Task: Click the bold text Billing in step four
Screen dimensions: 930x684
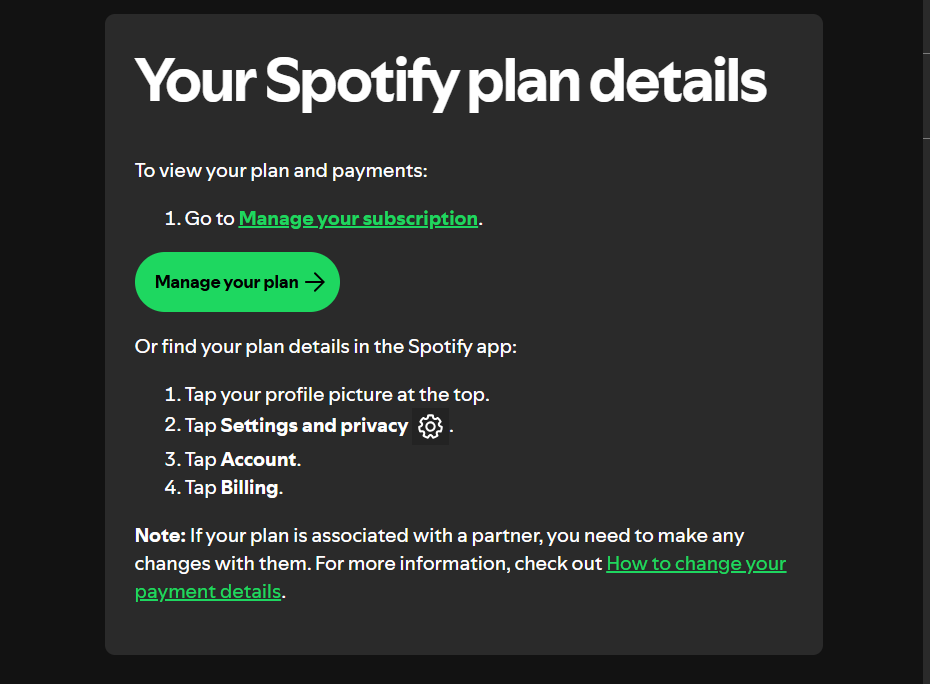Action: (250, 487)
